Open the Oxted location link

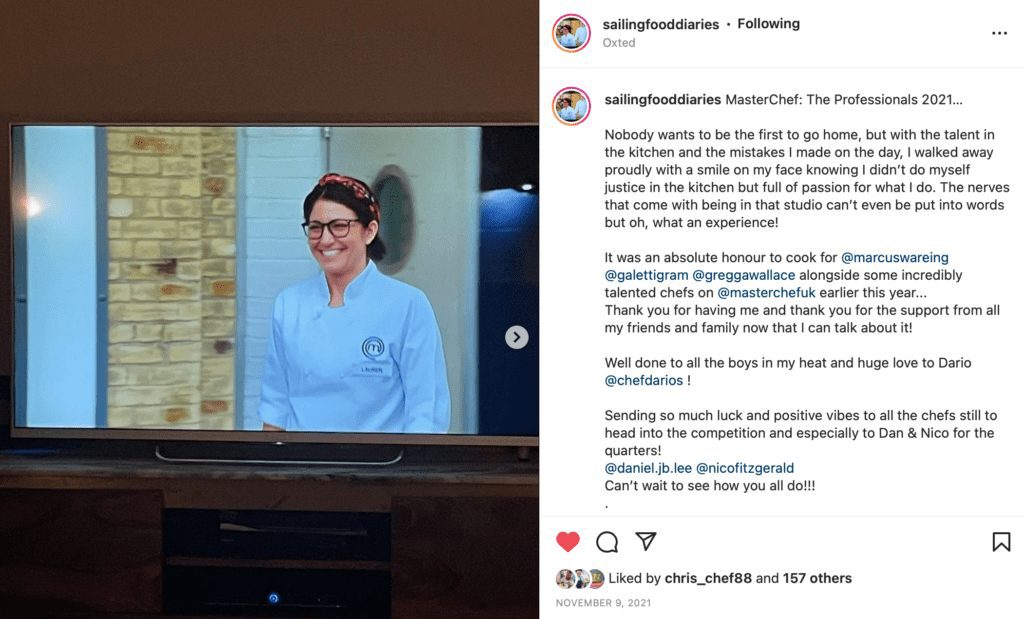(x=618, y=42)
